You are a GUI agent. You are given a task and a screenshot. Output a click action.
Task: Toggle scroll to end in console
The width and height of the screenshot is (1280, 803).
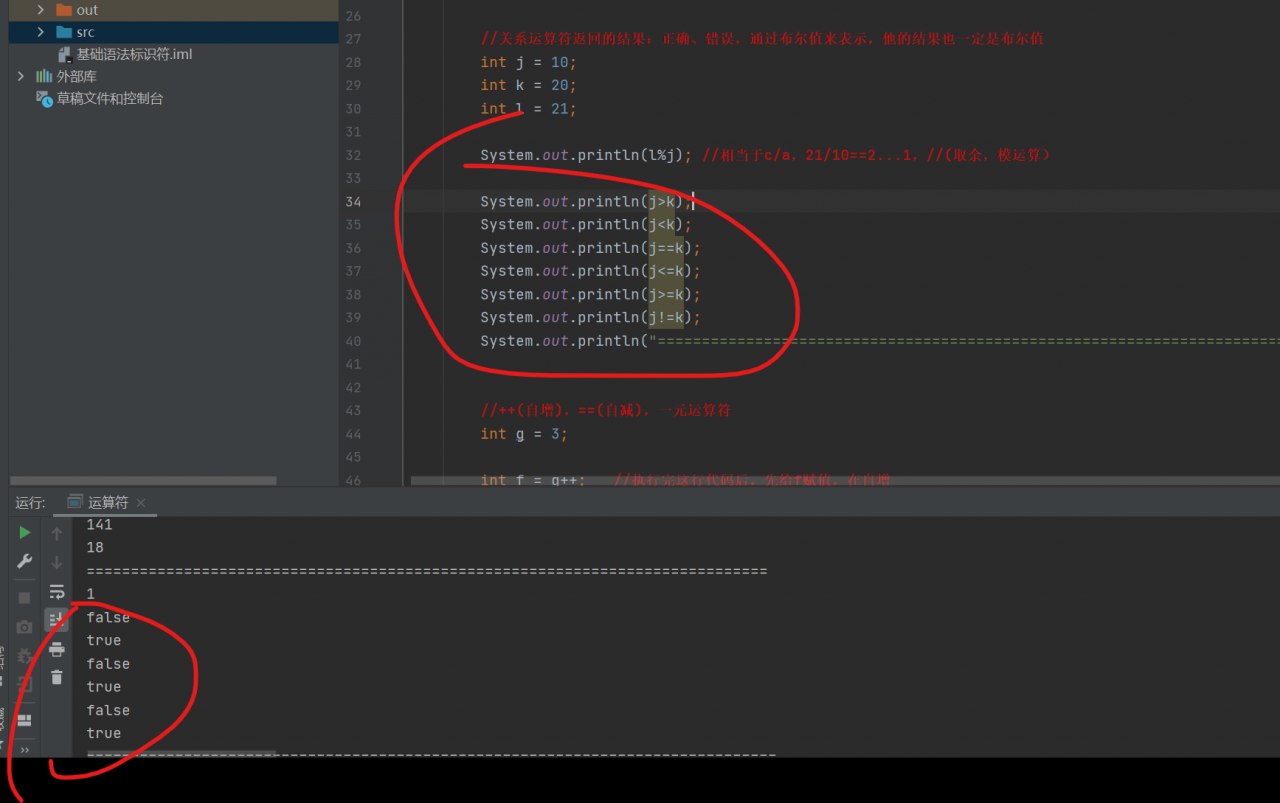pos(57,620)
